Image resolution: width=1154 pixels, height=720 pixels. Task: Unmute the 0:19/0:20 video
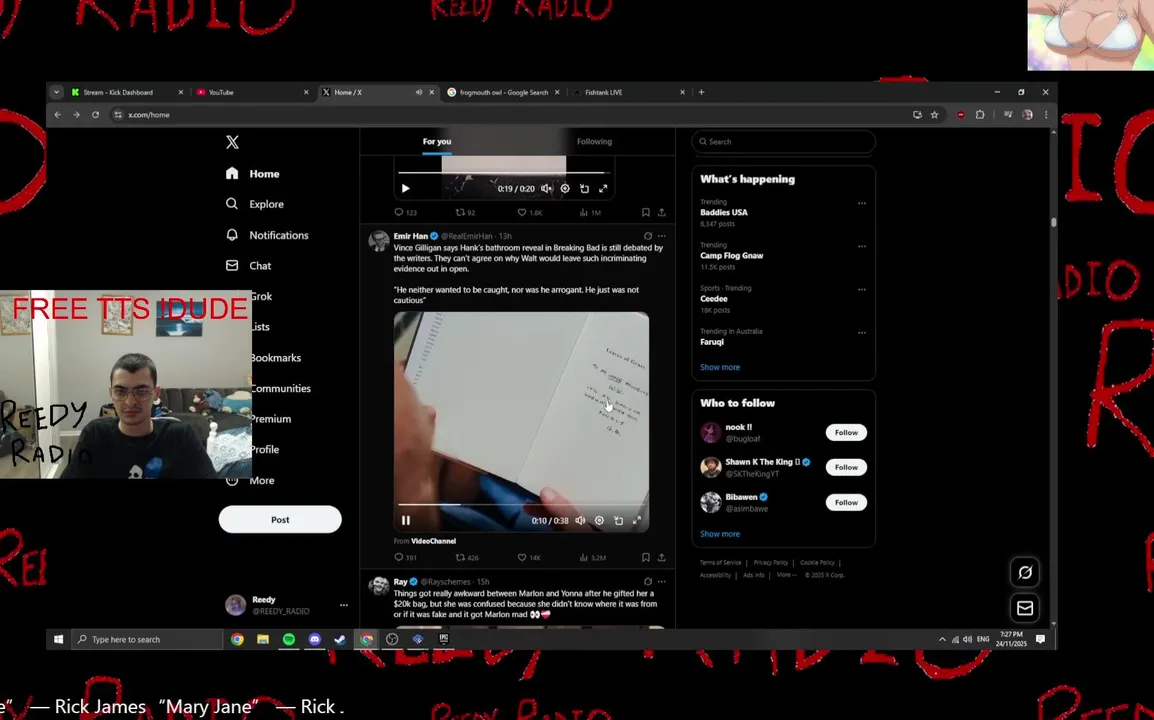[546, 188]
